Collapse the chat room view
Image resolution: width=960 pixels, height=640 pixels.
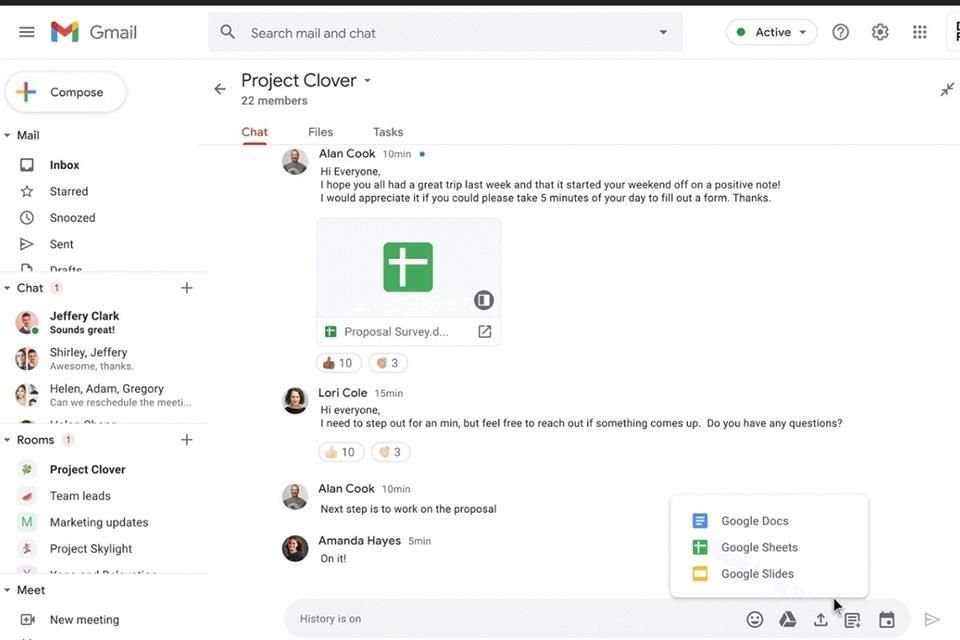(946, 90)
